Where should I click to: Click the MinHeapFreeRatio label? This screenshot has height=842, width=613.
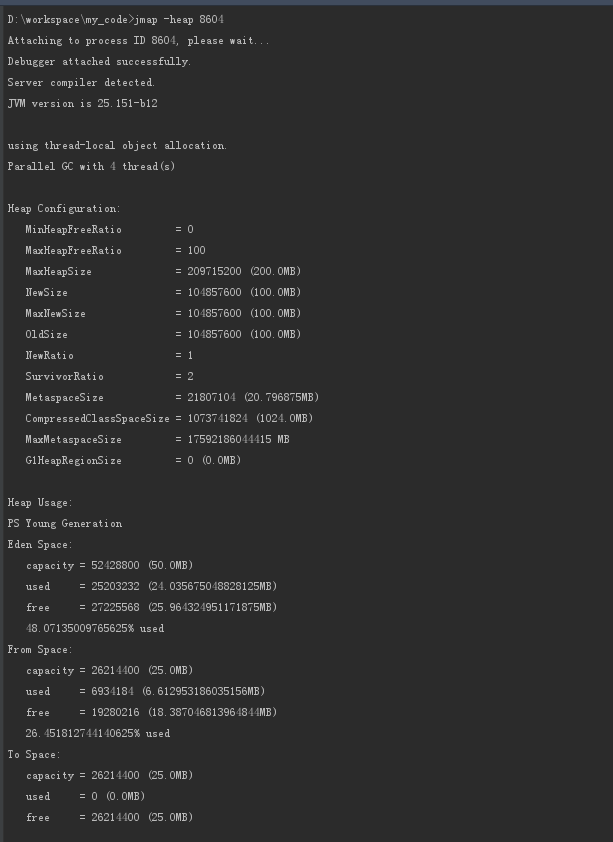74,229
